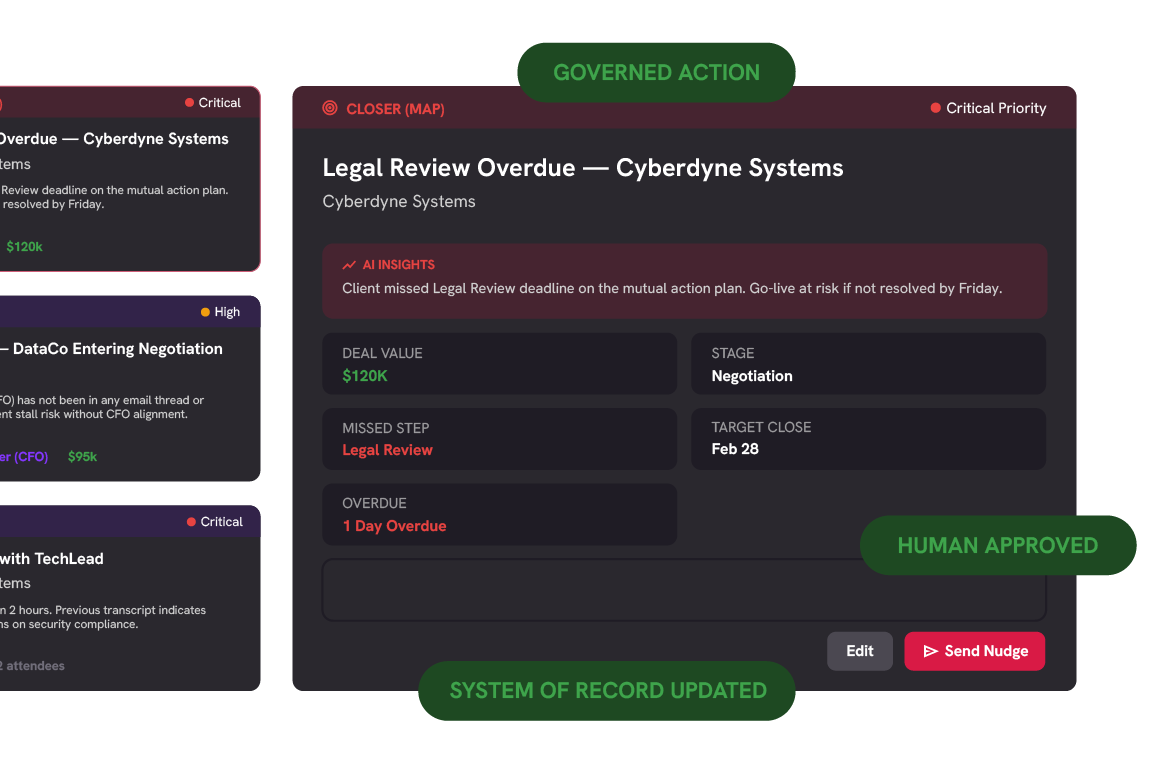Click the MISSED STEP field label
This screenshot has width=1157, height=778.
click(385, 428)
